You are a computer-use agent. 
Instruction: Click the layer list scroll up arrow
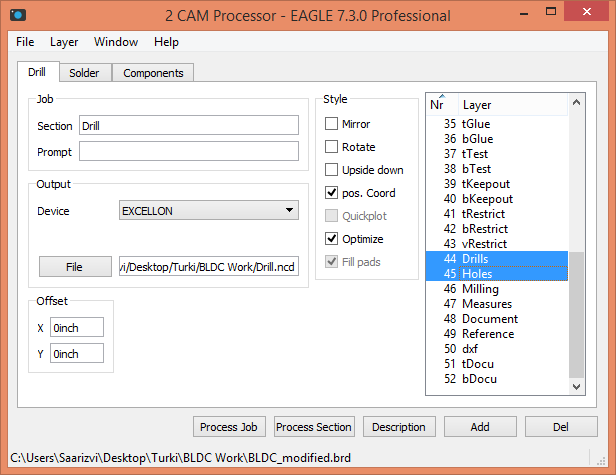(x=576, y=102)
